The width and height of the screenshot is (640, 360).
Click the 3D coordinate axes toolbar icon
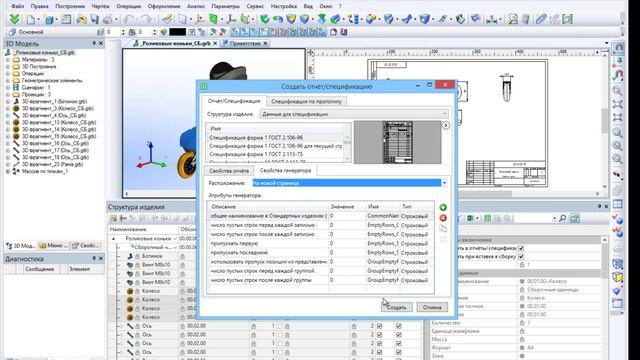231,19
